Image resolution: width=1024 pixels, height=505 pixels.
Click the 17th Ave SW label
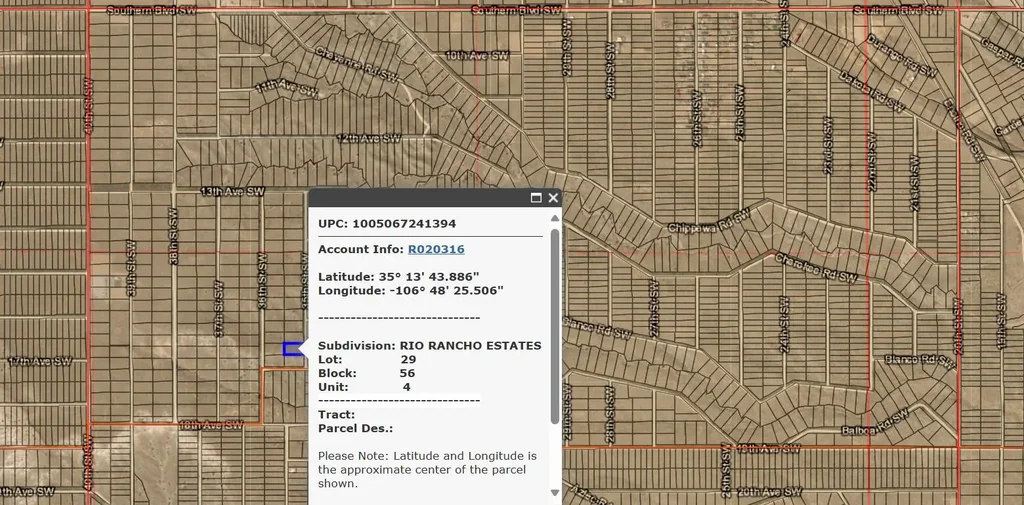40,361
